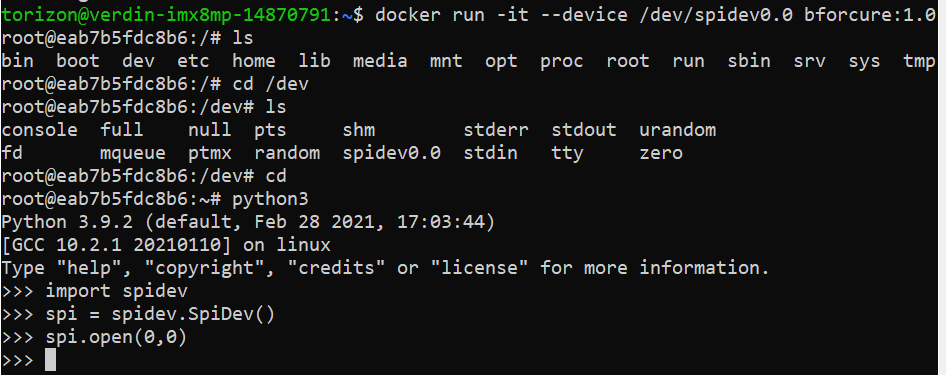946x375 pixels.
Task: Click the blinking cursor at Python prompt
Action: (51, 361)
